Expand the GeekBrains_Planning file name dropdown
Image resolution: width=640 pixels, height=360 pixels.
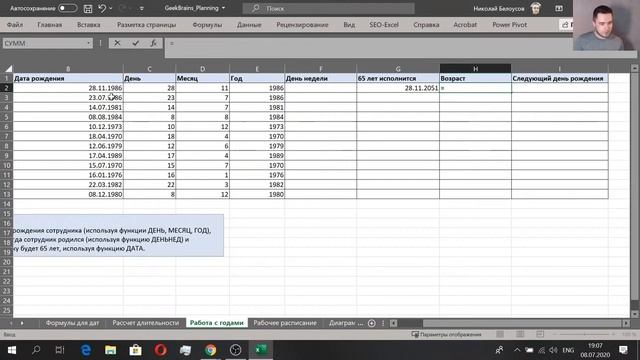coord(223,8)
